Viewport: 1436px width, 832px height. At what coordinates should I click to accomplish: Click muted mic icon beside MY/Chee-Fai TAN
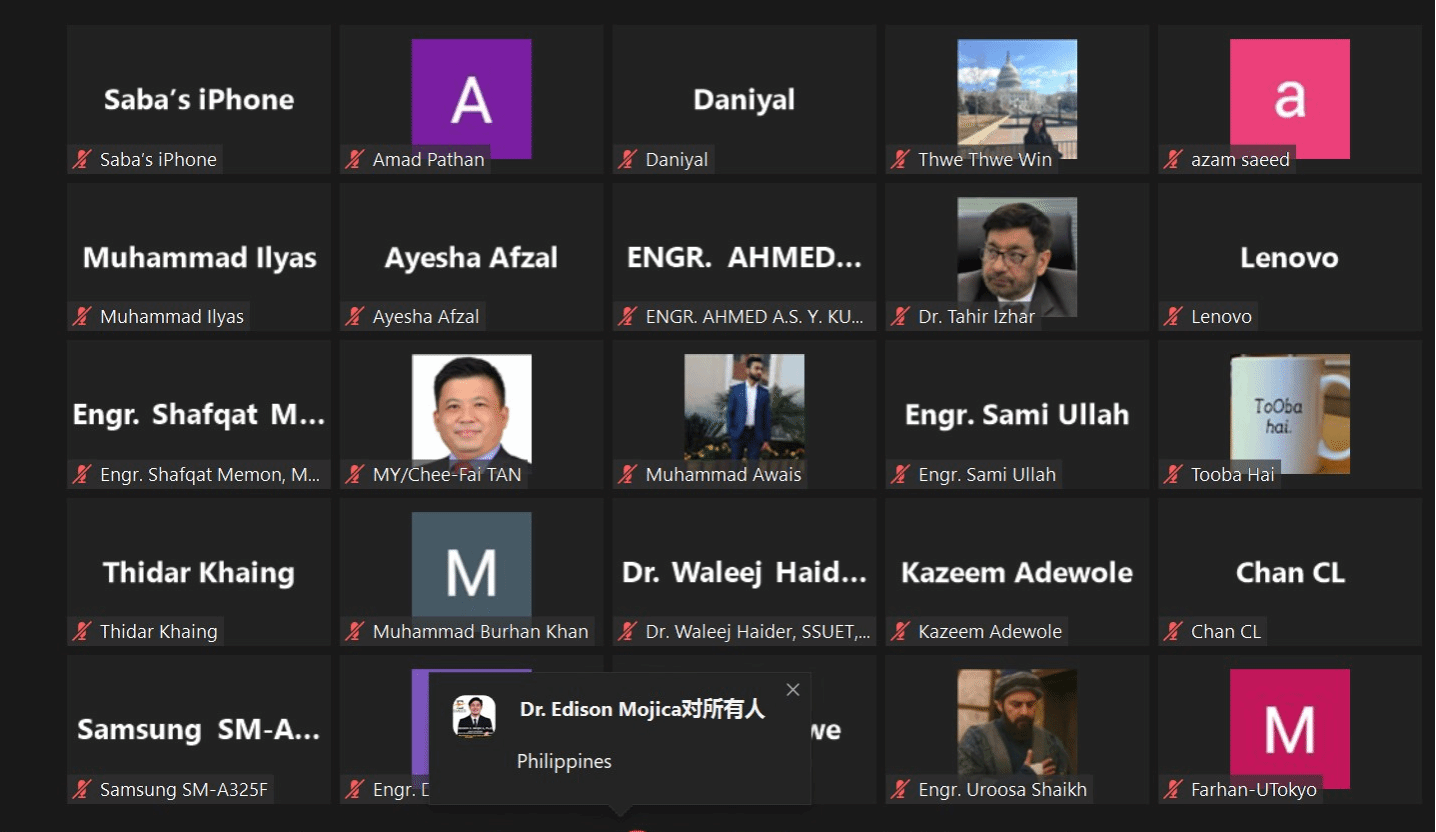tap(354, 474)
